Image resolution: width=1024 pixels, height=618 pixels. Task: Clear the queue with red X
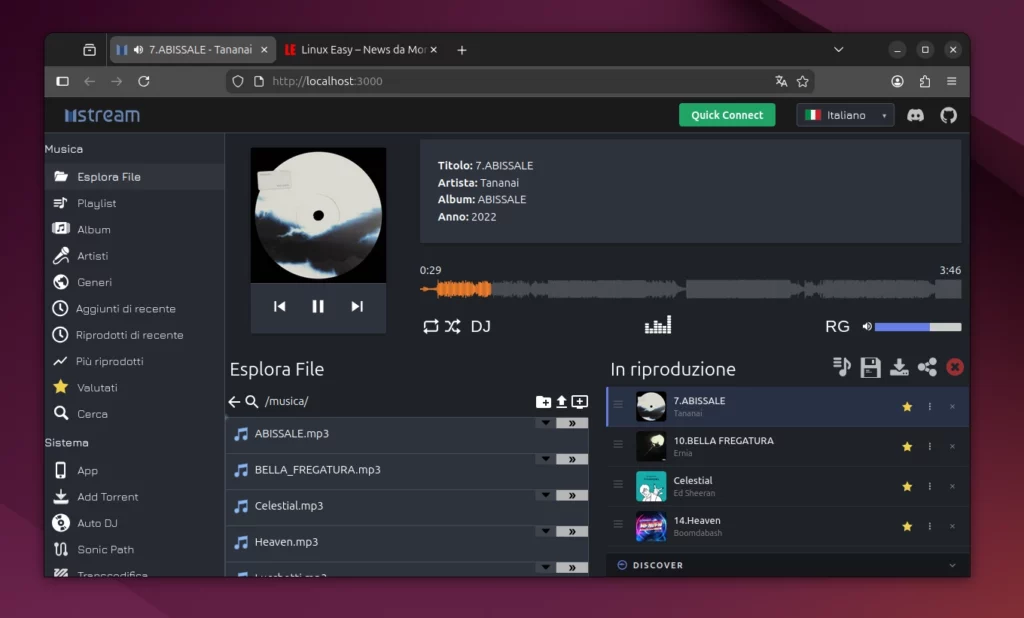(955, 367)
